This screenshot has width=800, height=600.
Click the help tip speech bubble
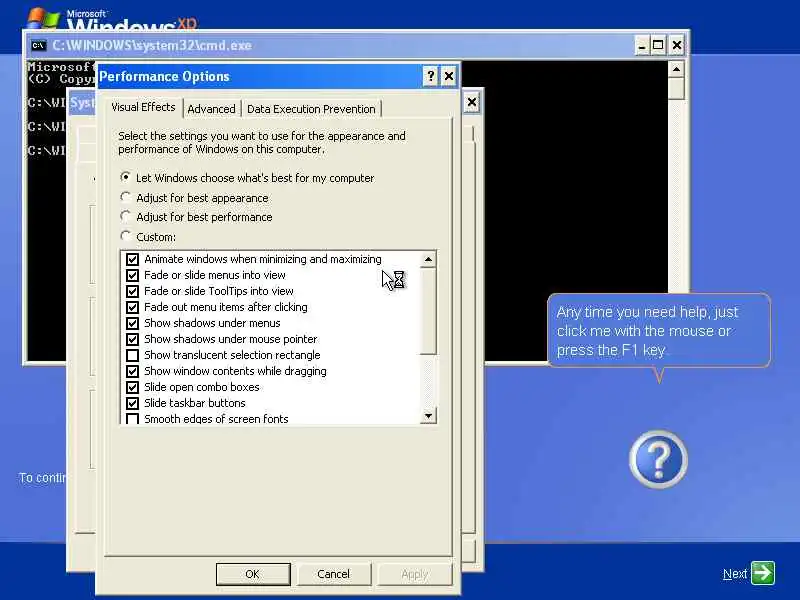[659, 331]
